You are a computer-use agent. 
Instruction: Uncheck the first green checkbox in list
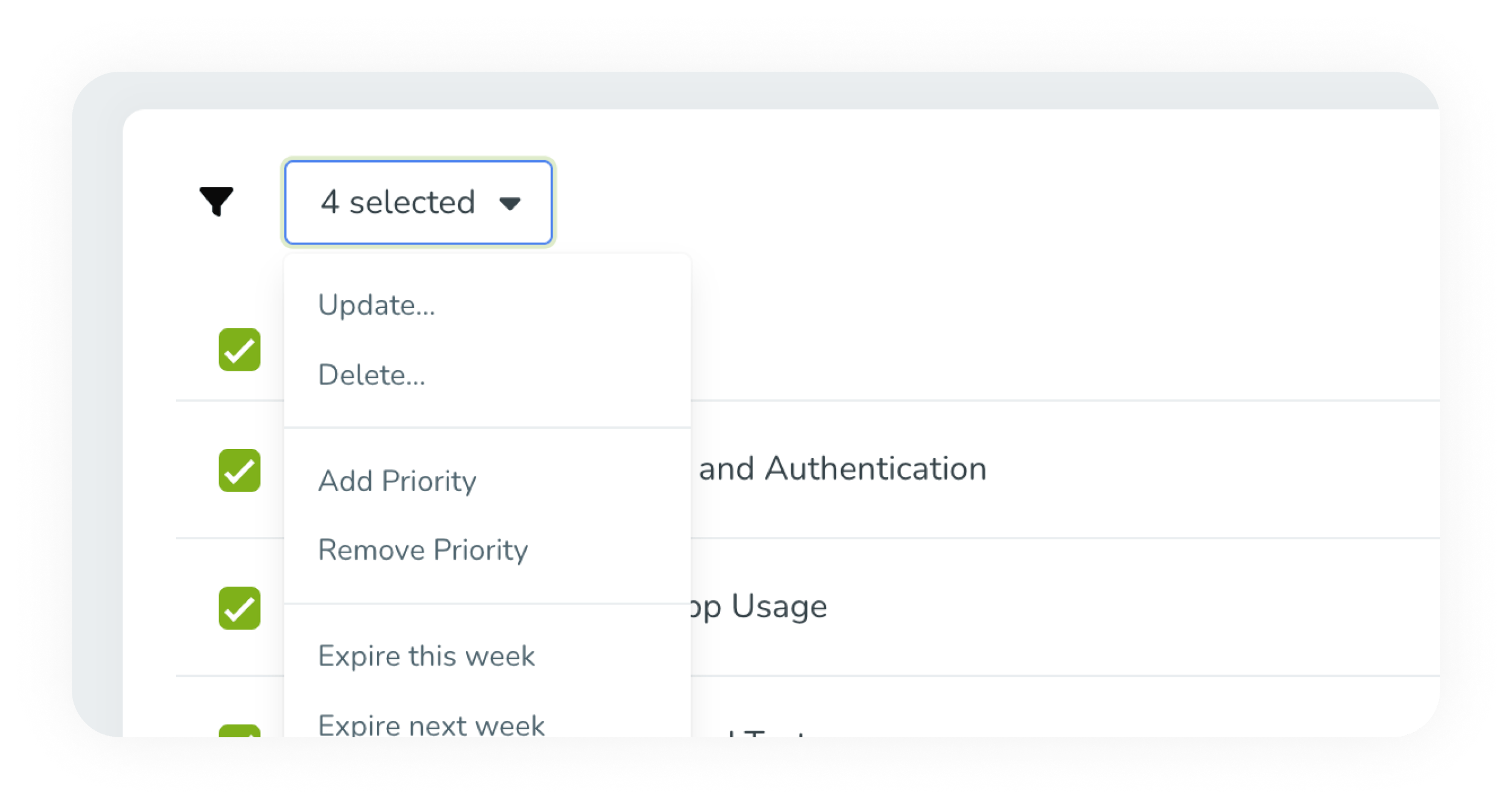pos(239,350)
